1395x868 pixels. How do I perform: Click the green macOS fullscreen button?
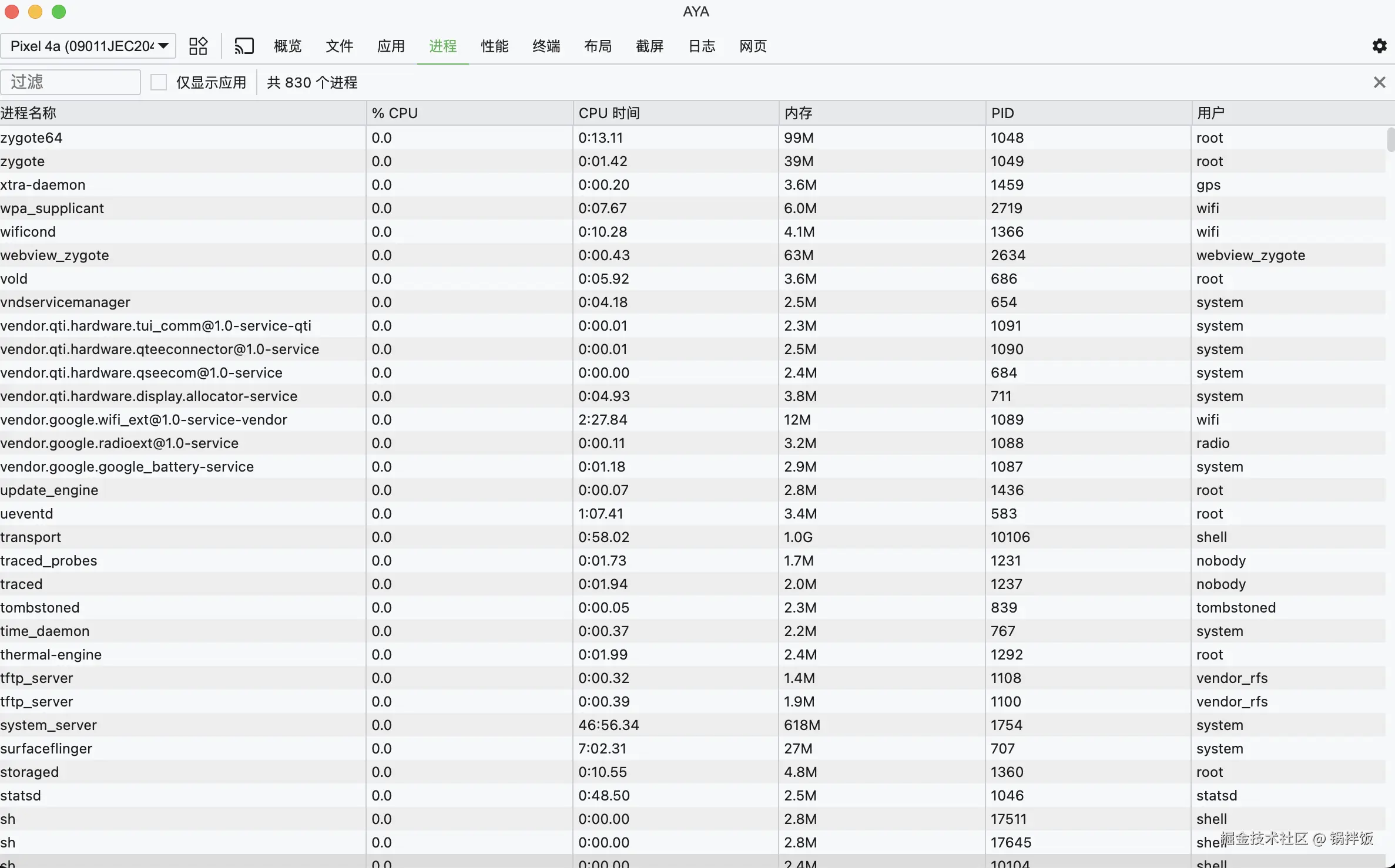pyautogui.click(x=59, y=12)
